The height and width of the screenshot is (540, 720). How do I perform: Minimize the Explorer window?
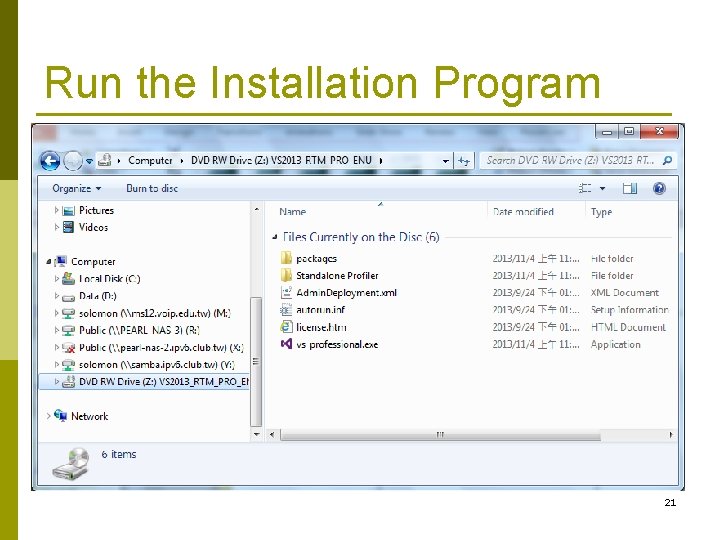point(607,132)
